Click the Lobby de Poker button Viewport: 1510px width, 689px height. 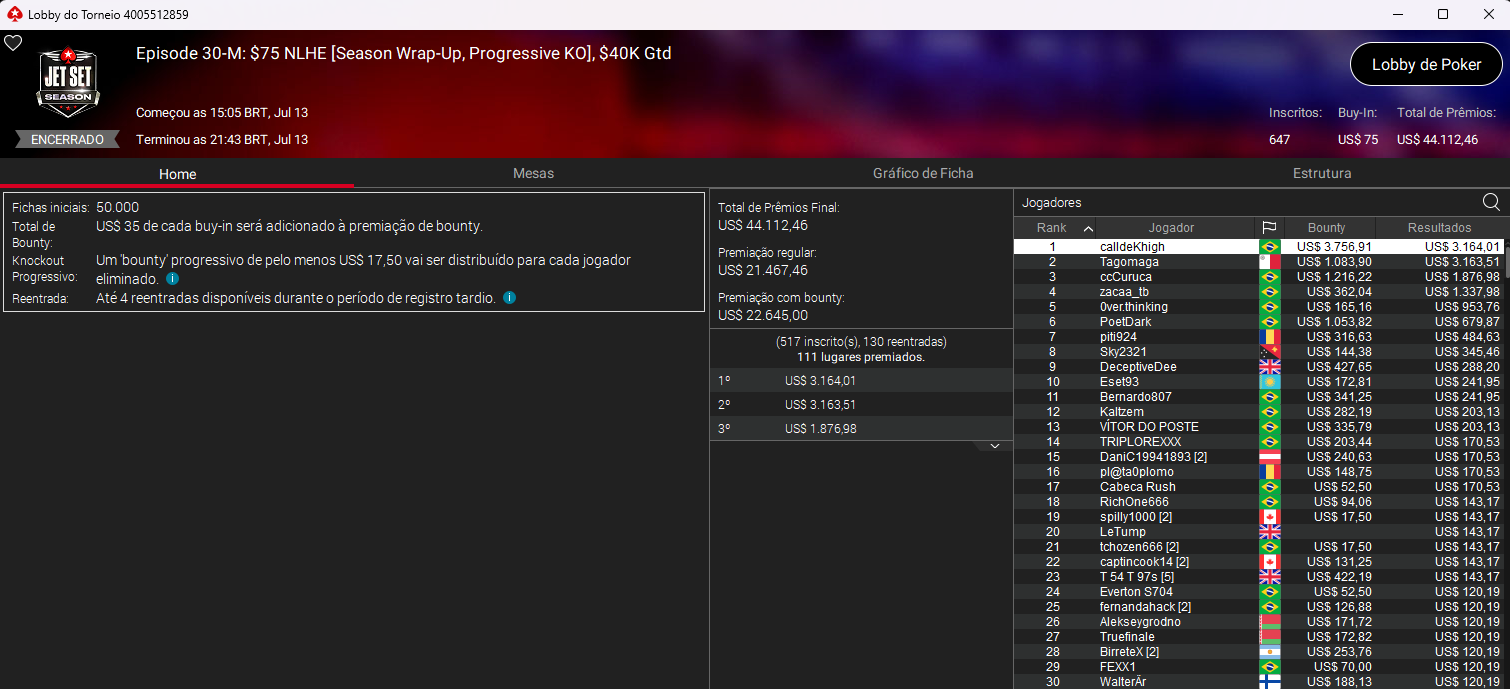(x=1426, y=64)
